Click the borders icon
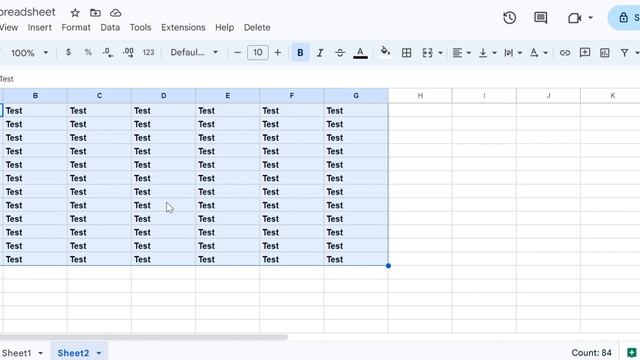 [407, 53]
